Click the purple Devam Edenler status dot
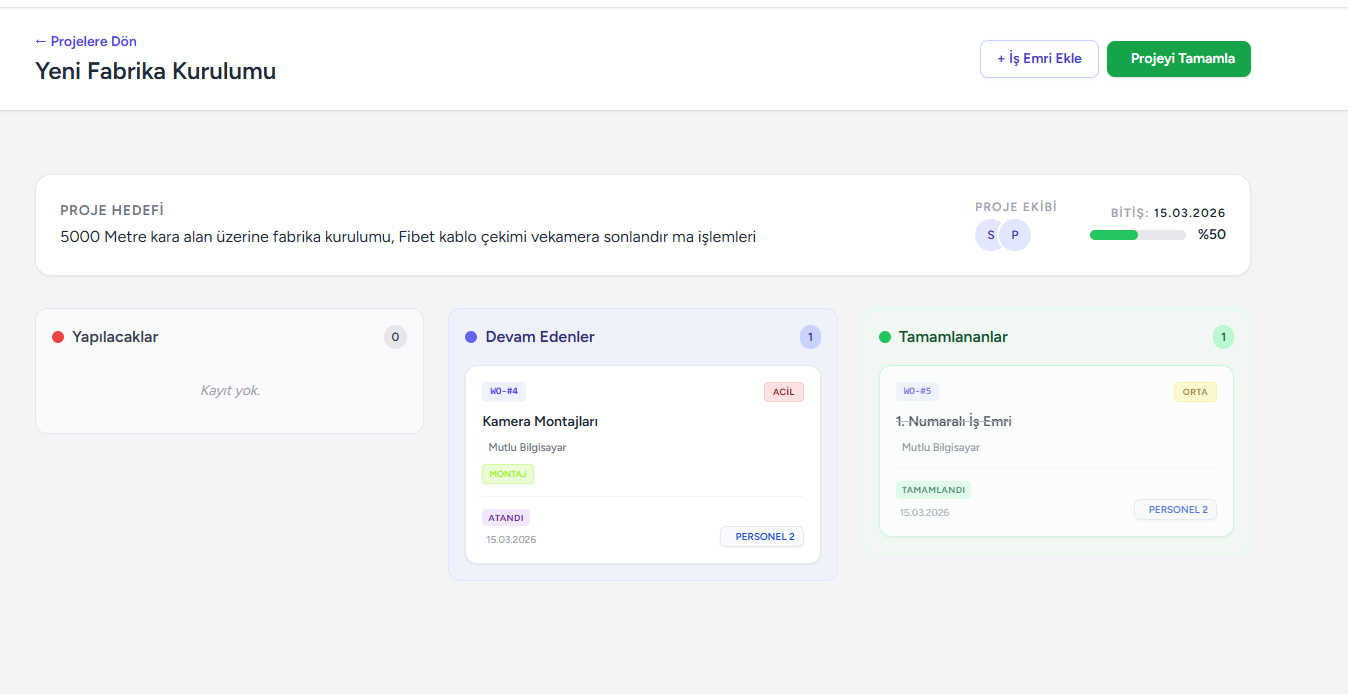The height and width of the screenshot is (694, 1348). pos(470,337)
